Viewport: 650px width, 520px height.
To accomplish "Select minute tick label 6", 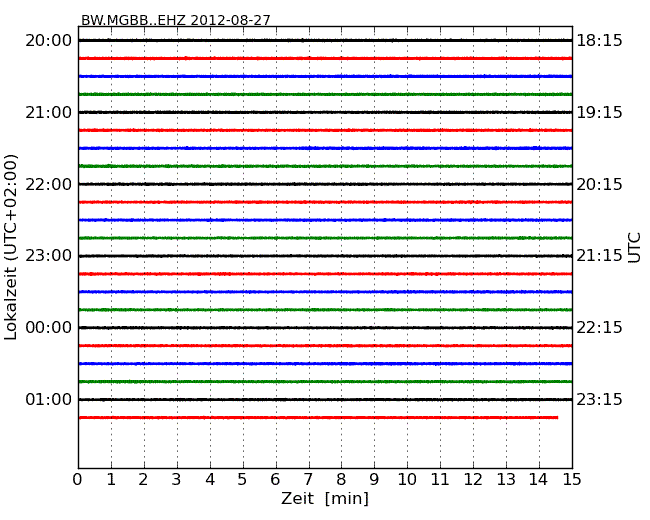I will point(275,479).
